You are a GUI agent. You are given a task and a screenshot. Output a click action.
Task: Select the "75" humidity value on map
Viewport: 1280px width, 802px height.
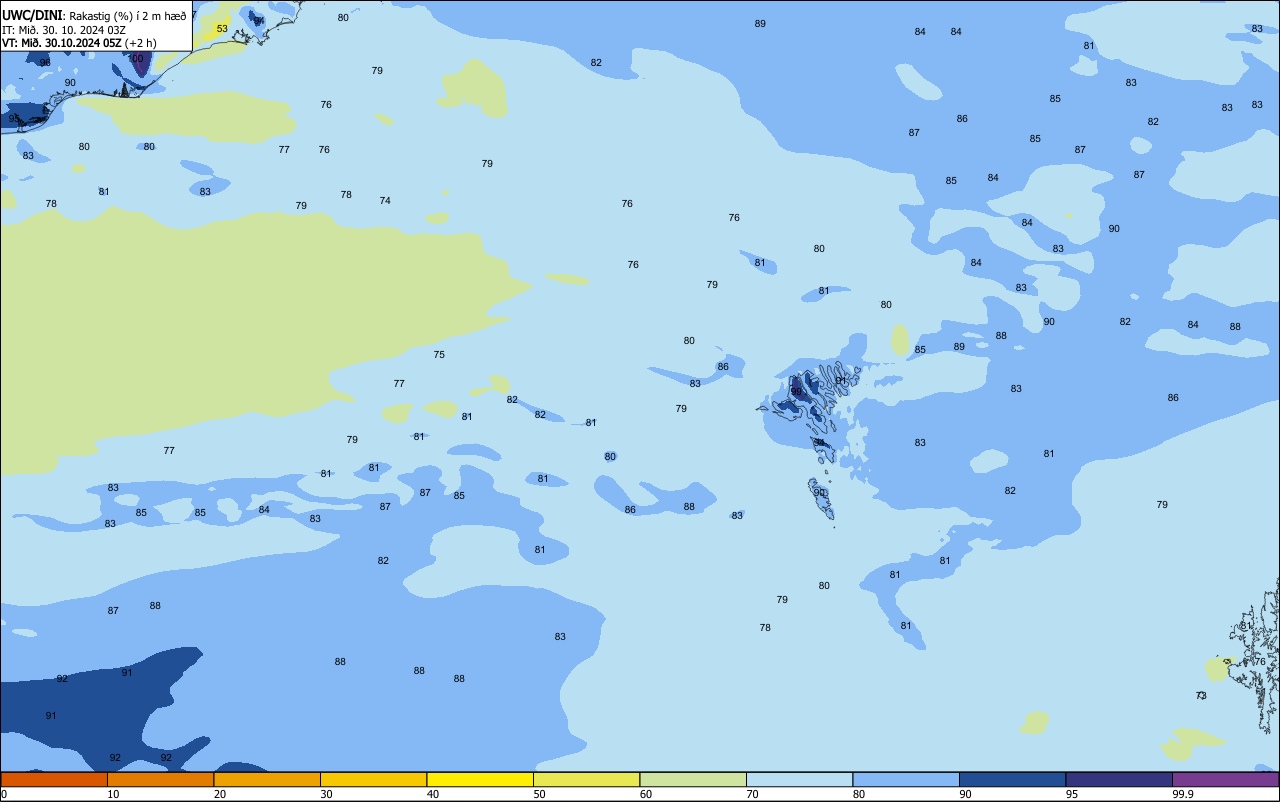click(x=439, y=355)
